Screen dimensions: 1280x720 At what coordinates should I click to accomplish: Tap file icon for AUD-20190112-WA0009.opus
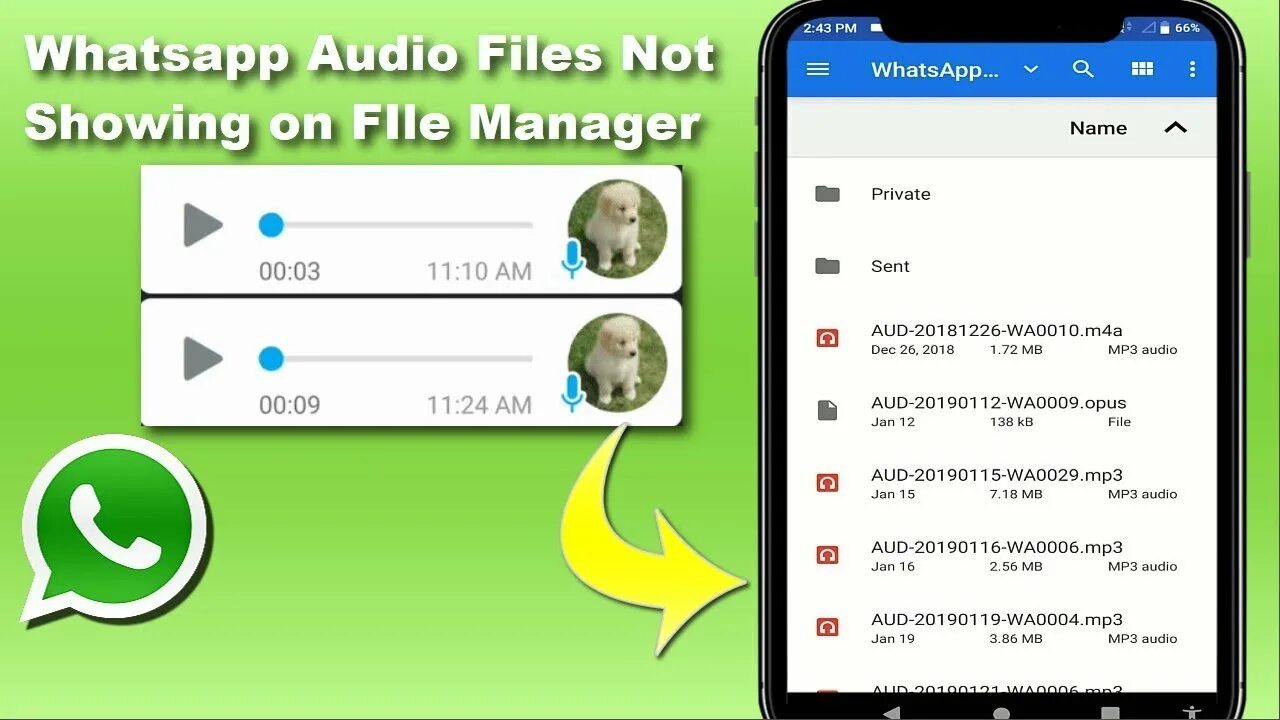827,410
